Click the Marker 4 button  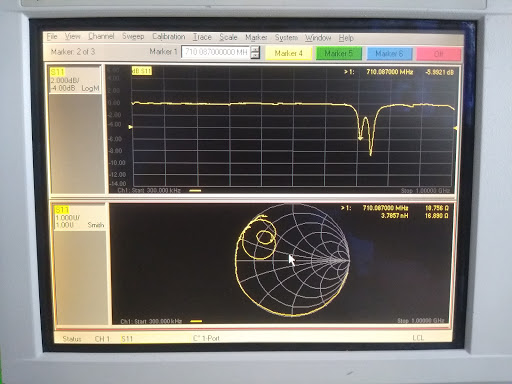[x=288, y=53]
